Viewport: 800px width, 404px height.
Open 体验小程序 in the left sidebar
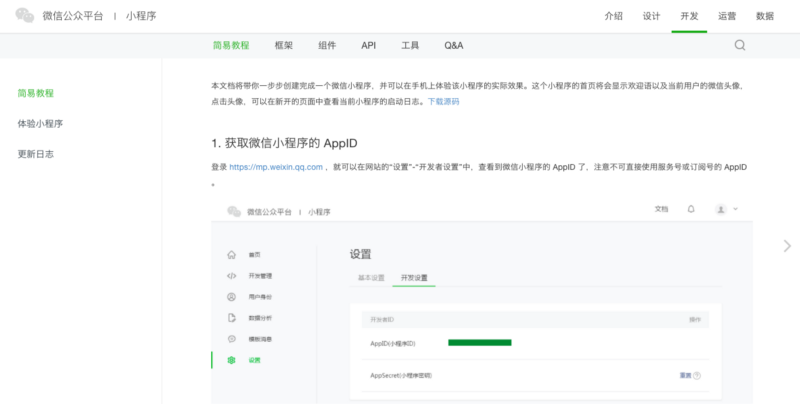(x=40, y=123)
